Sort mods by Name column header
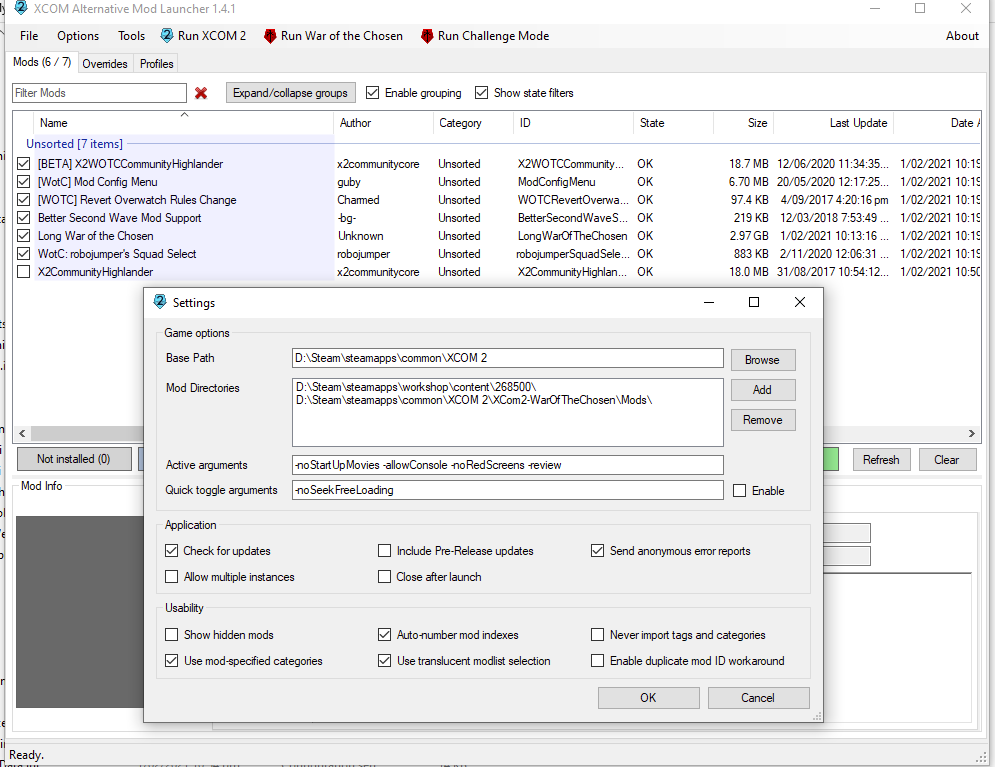 184,123
